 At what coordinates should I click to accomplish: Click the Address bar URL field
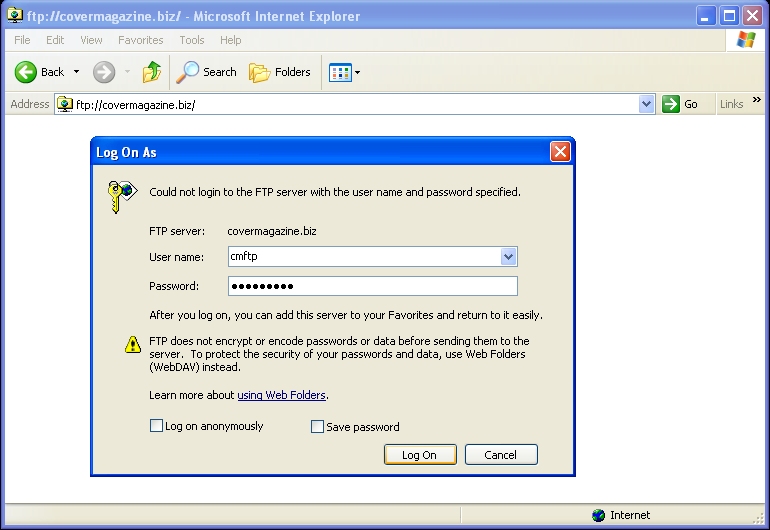[356, 104]
